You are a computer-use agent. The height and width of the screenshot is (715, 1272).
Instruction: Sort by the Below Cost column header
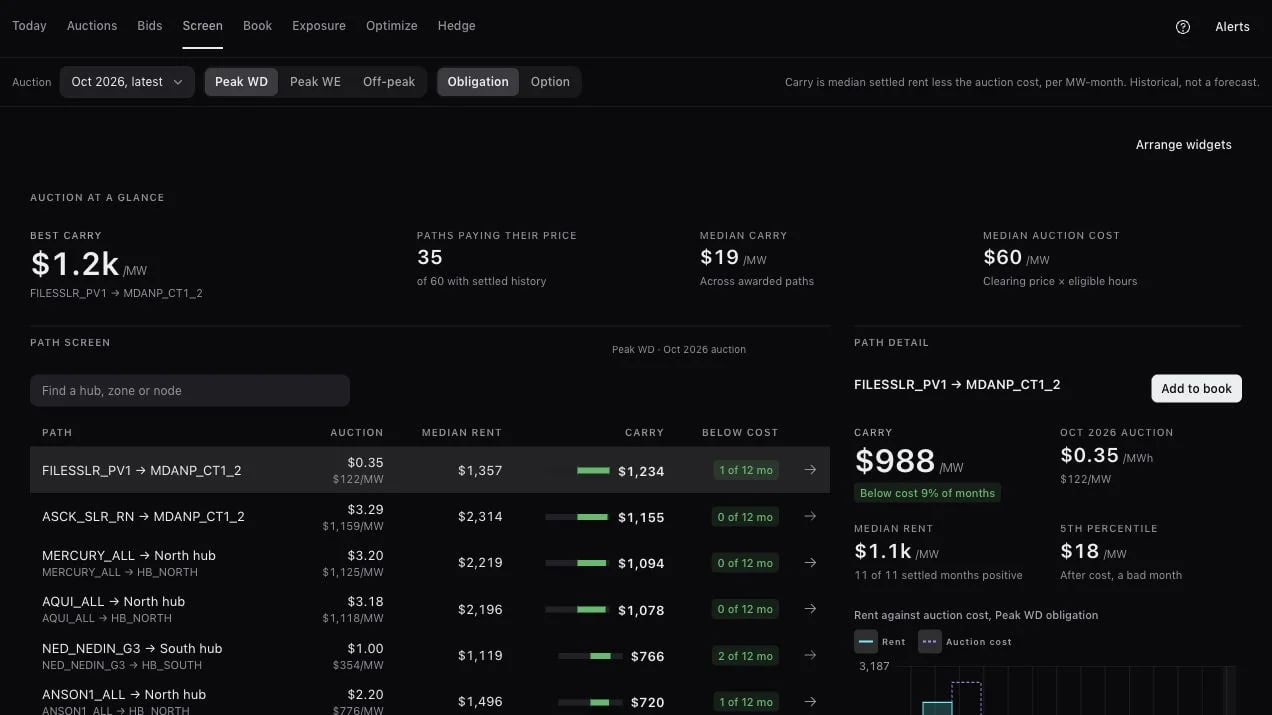coord(740,433)
